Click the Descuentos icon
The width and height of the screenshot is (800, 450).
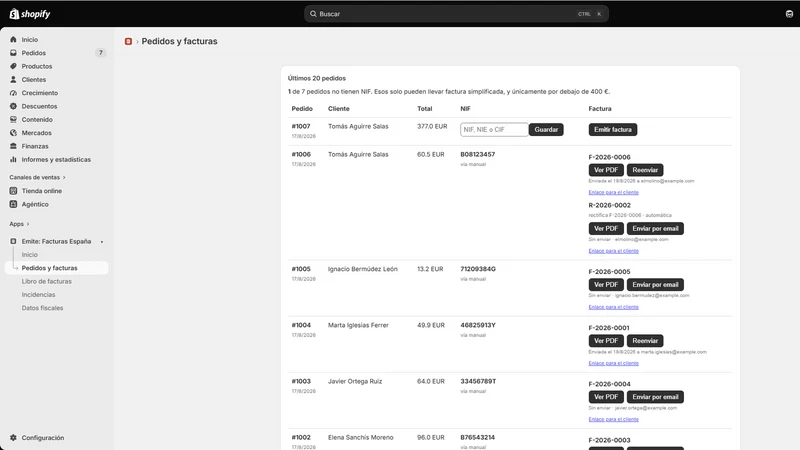point(13,106)
